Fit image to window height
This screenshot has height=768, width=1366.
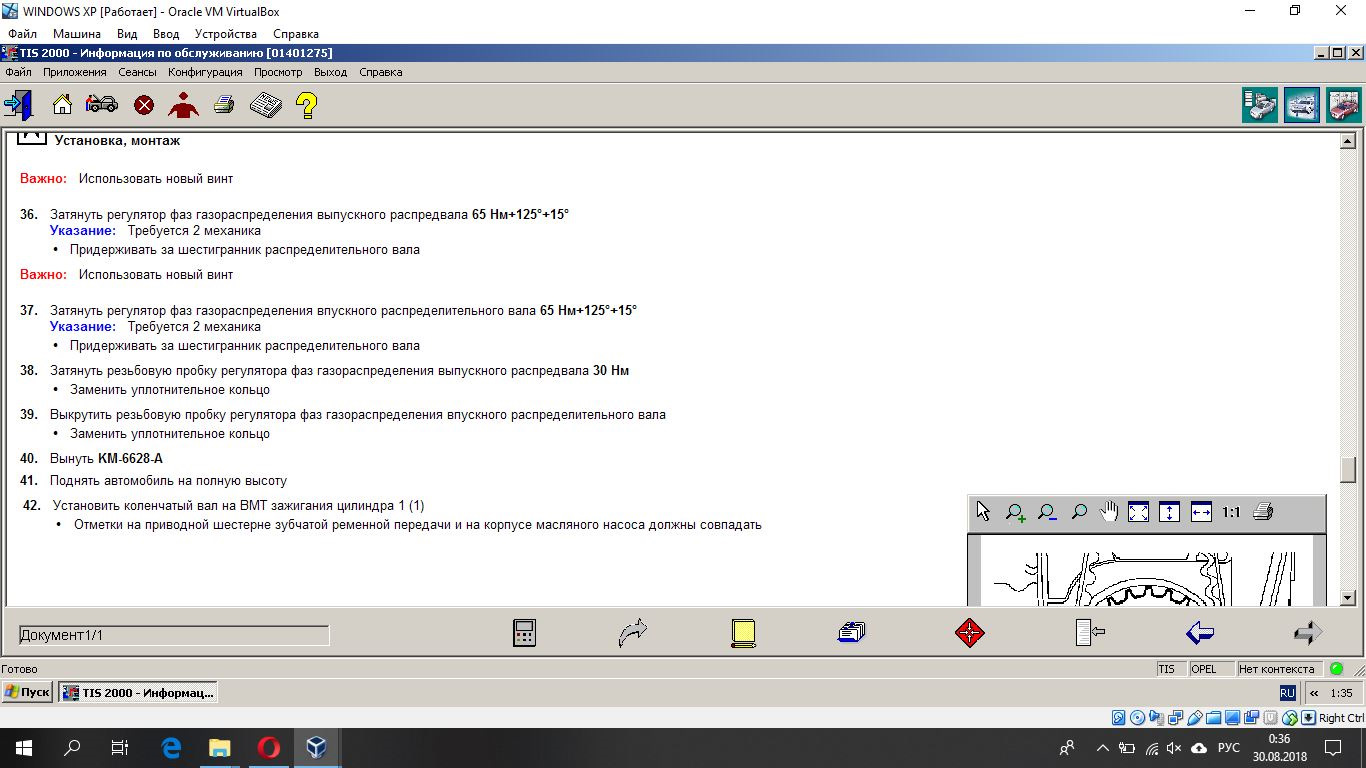(x=1170, y=512)
